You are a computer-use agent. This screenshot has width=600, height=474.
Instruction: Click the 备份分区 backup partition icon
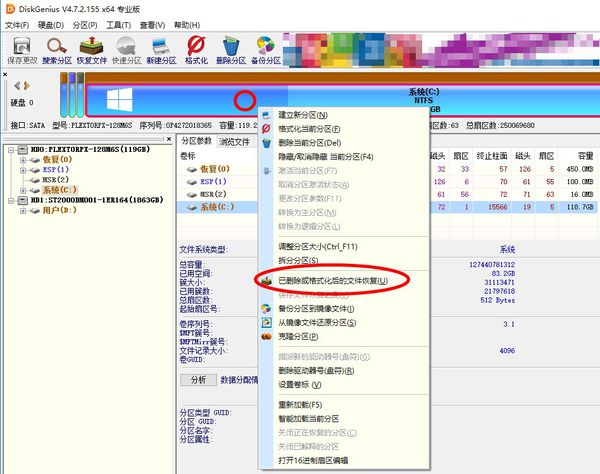[266, 48]
